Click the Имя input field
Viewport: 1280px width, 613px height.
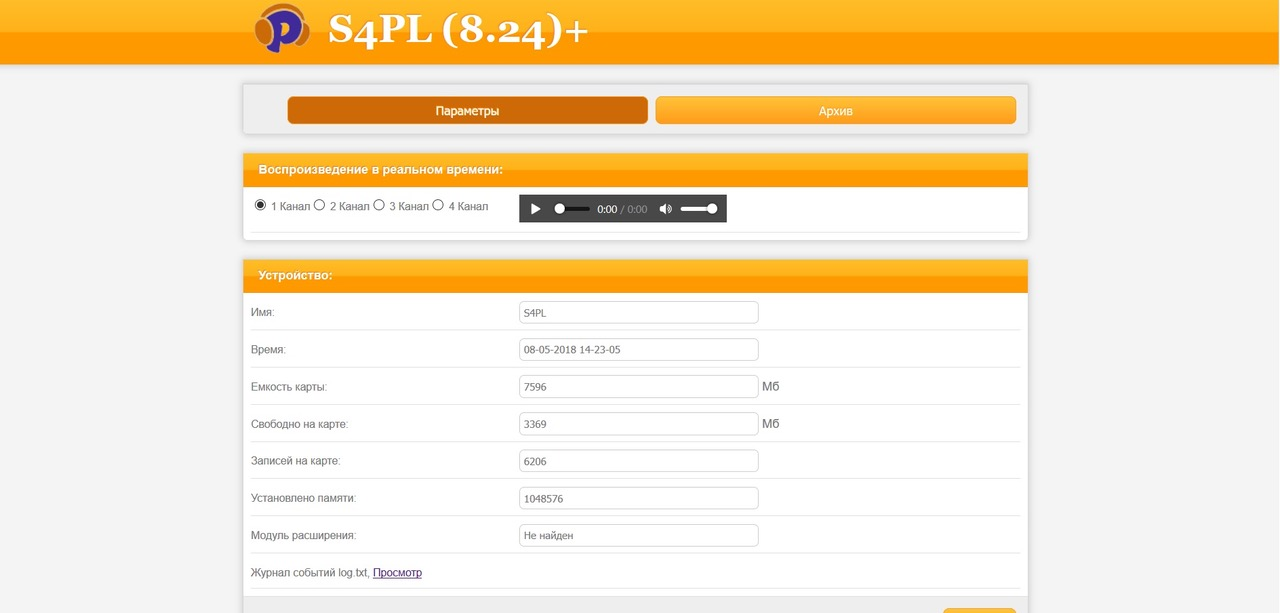tap(638, 313)
